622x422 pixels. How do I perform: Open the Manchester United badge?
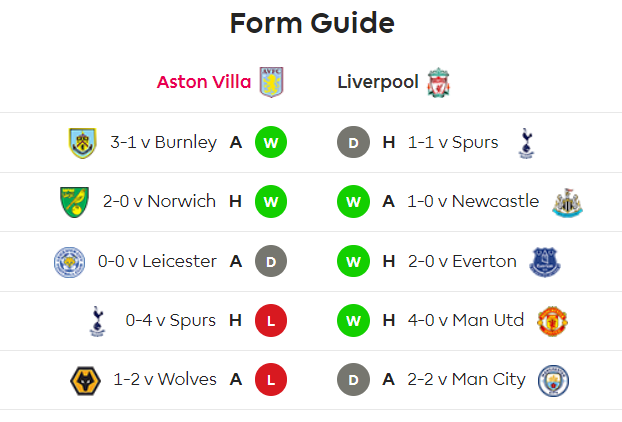552,321
